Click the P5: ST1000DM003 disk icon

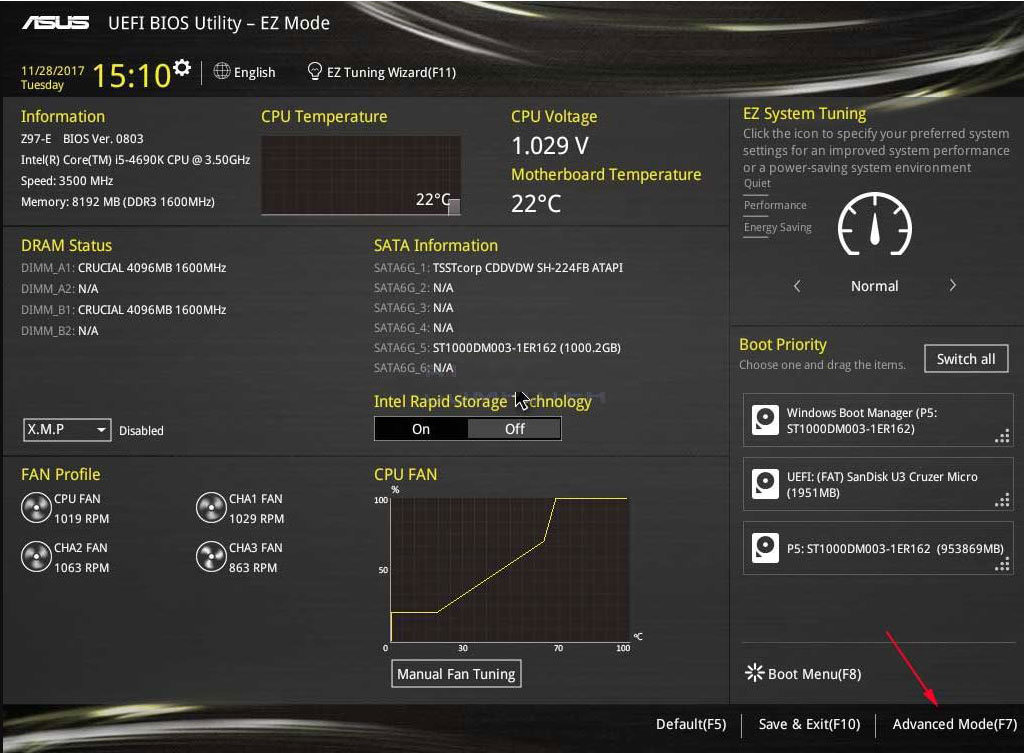pos(765,548)
